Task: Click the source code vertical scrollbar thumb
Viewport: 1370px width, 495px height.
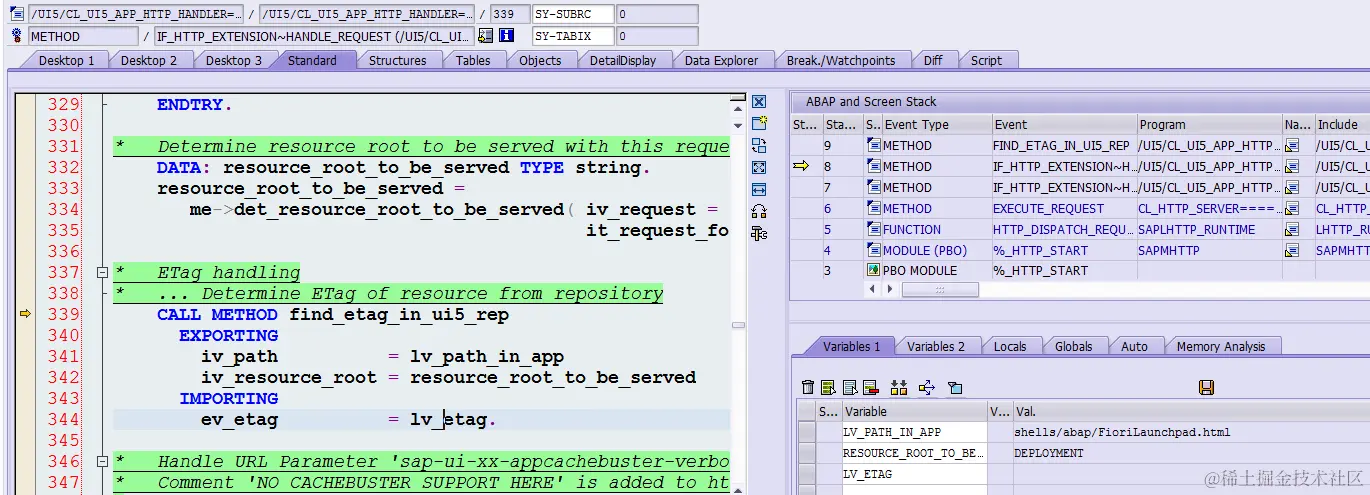Action: coord(738,326)
